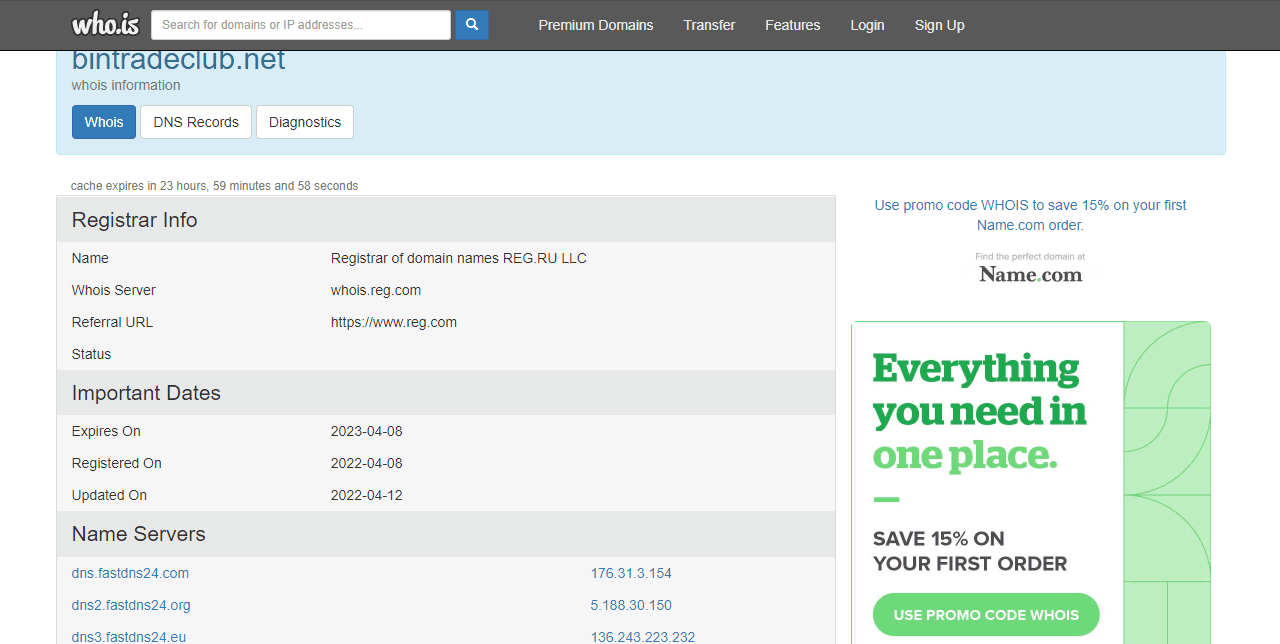Screen dimensions: 1280x644
Task: Click the Login link
Action: [x=867, y=25]
